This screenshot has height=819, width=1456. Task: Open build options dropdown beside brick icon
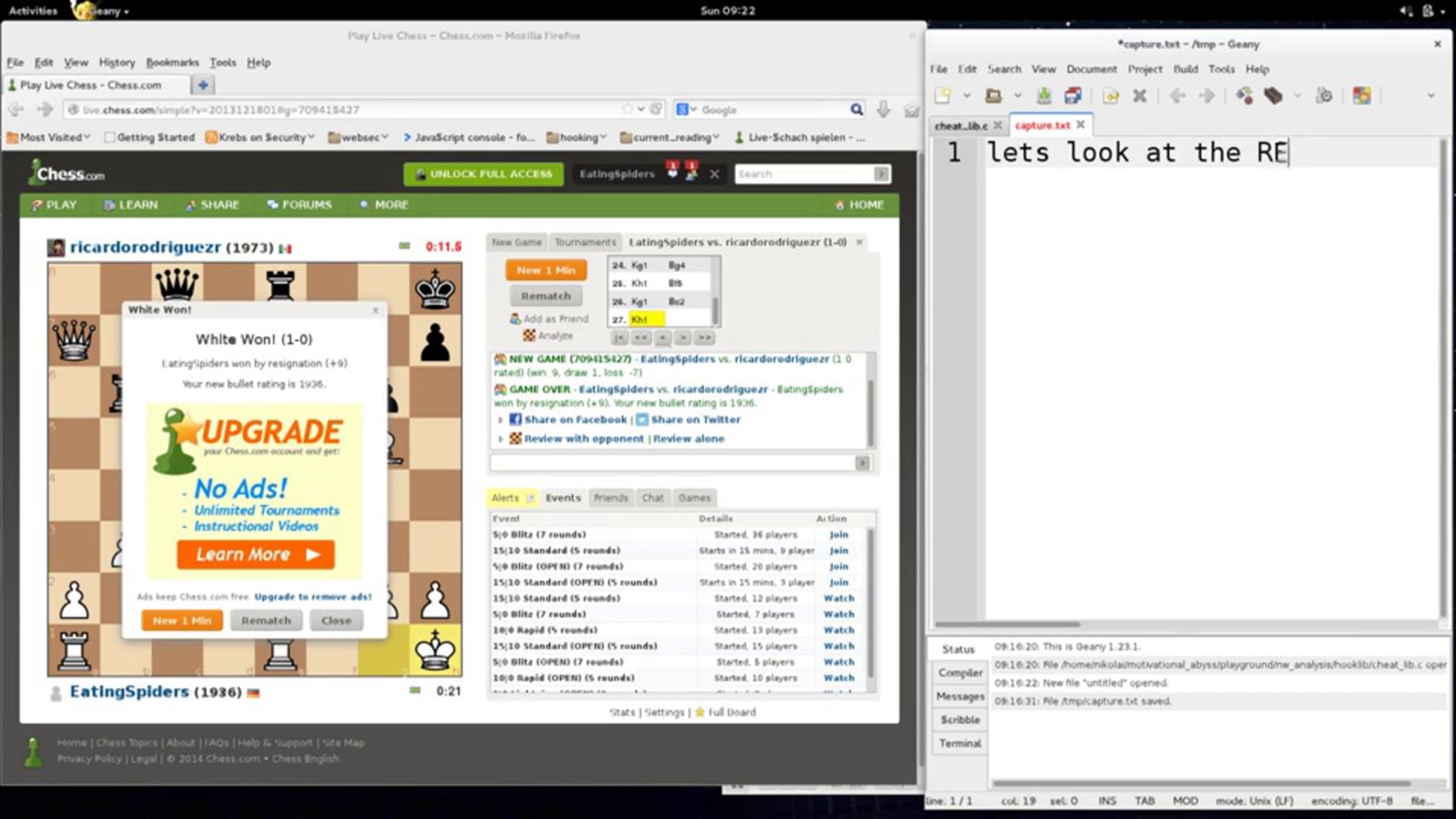[x=1297, y=95]
